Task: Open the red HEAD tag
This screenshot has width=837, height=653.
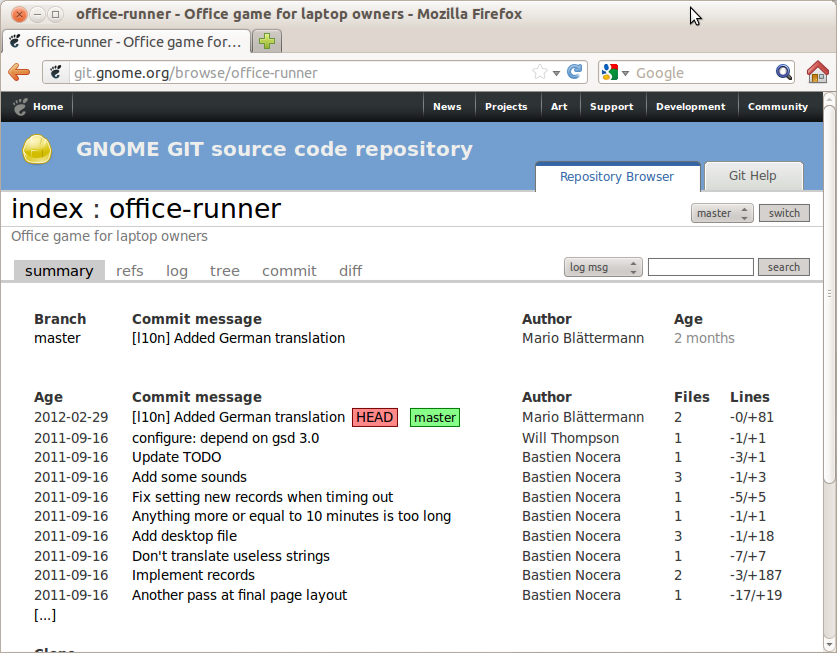Action: pyautogui.click(x=375, y=418)
